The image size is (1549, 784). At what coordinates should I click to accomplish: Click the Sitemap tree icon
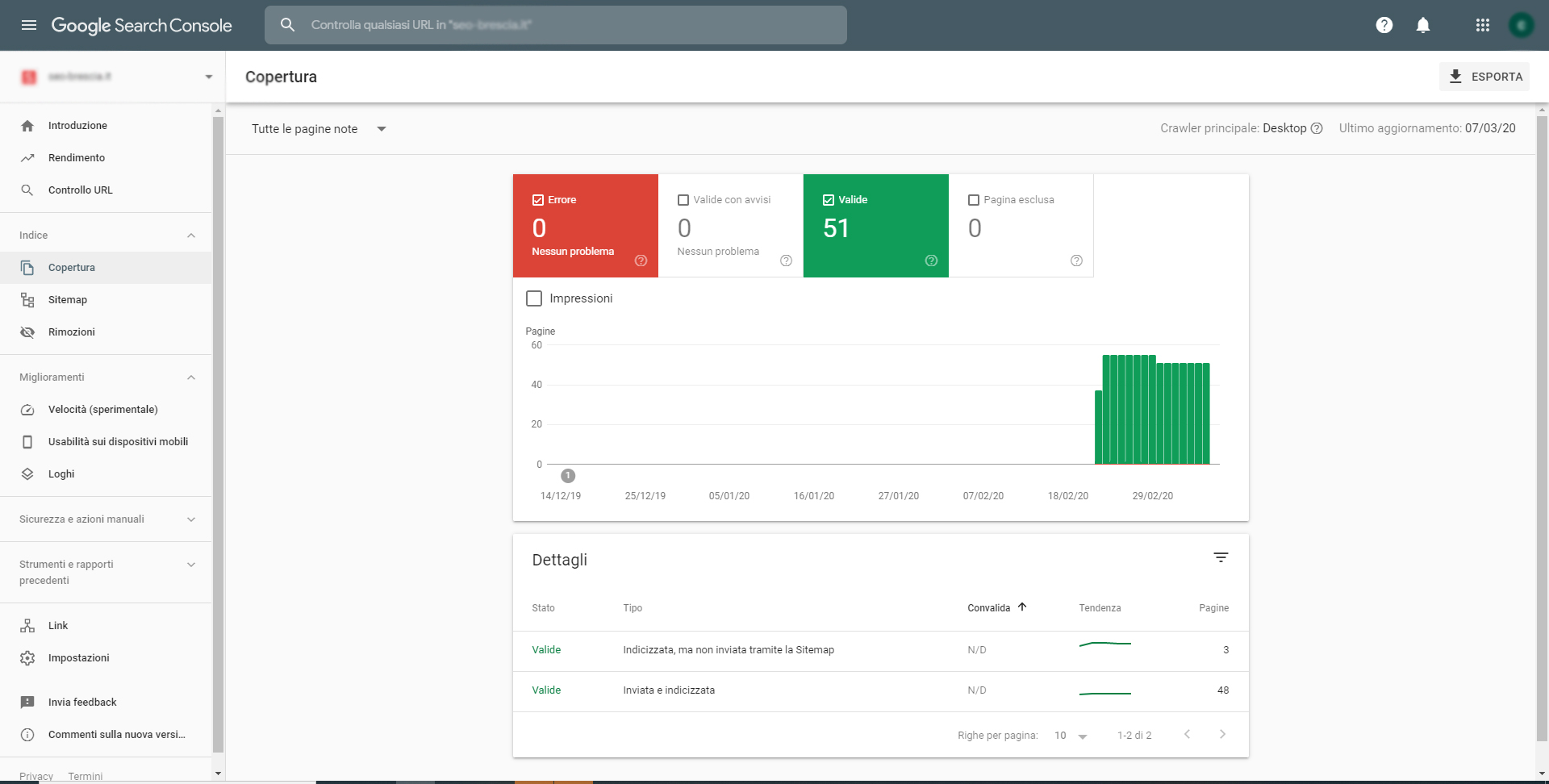pos(27,300)
